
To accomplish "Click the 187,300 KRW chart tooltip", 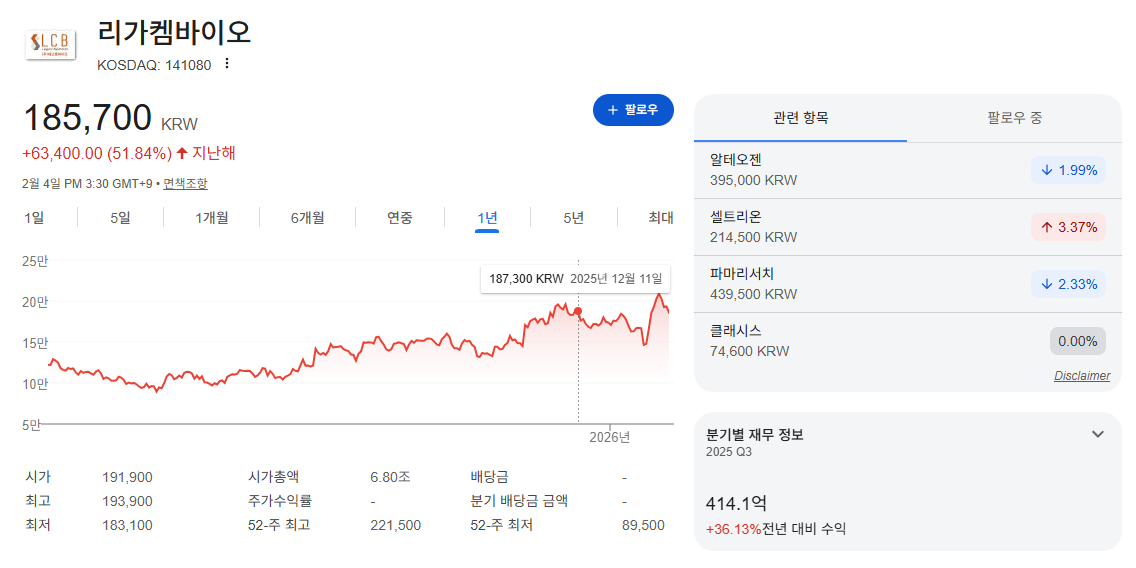I will (575, 278).
